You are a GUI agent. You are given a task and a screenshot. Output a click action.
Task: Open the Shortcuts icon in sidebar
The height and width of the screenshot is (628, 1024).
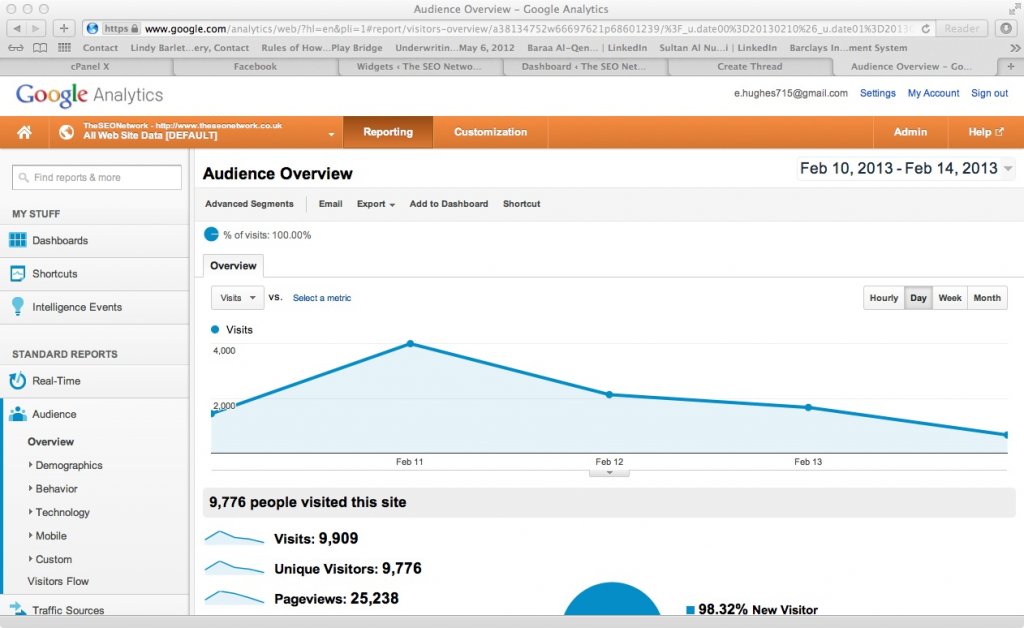[x=18, y=274]
